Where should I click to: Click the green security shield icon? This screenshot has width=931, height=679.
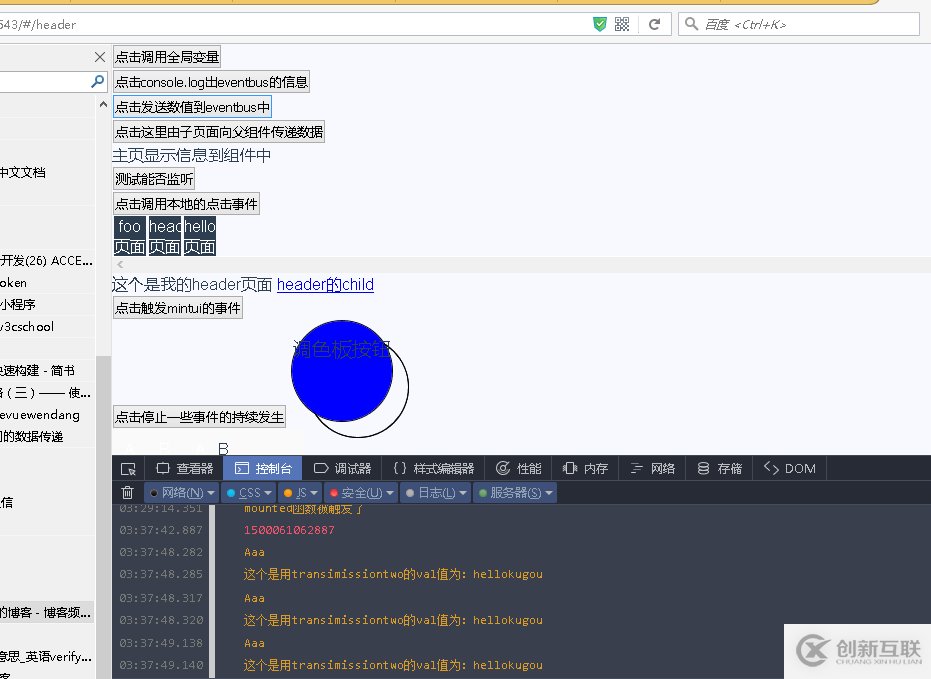(x=600, y=24)
